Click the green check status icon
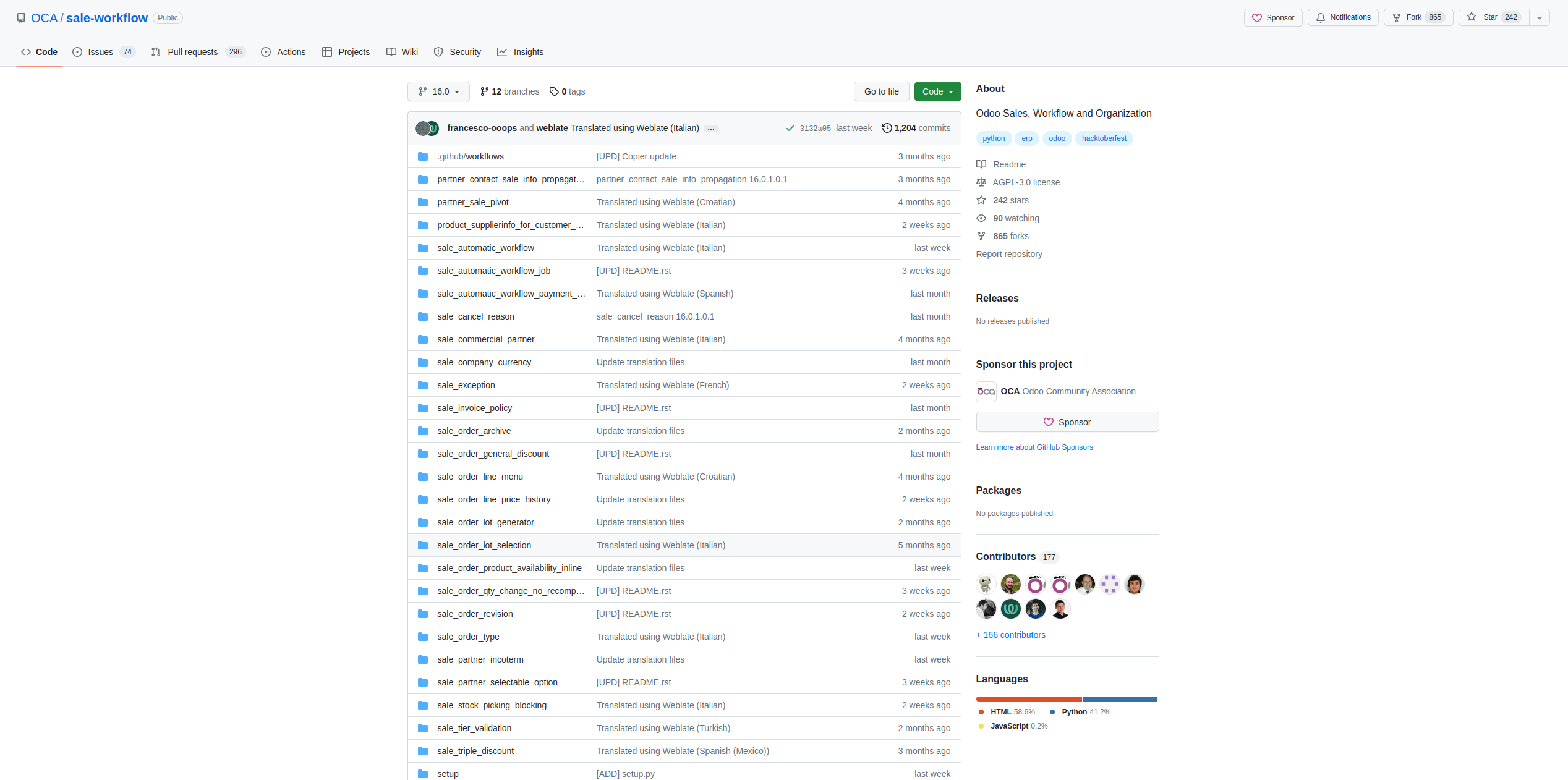Viewport: 1568px width, 780px height. pyautogui.click(x=790, y=129)
